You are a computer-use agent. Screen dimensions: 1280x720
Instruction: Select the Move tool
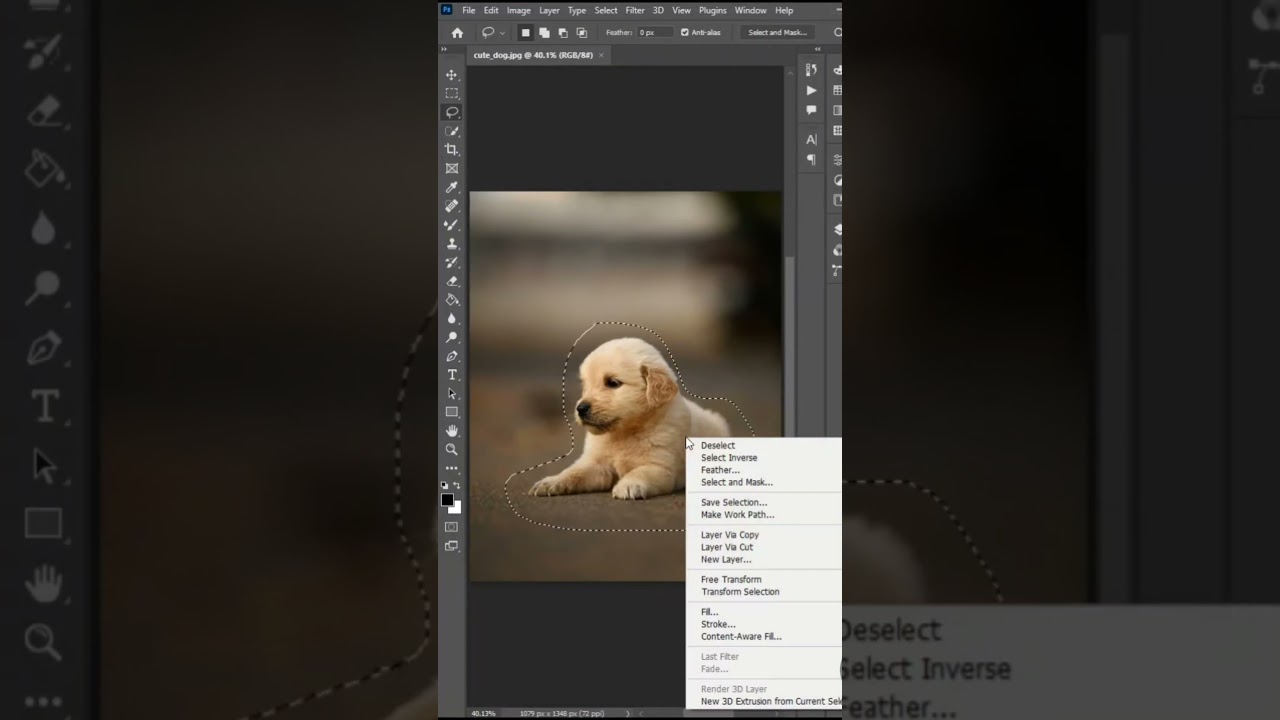tap(452, 75)
